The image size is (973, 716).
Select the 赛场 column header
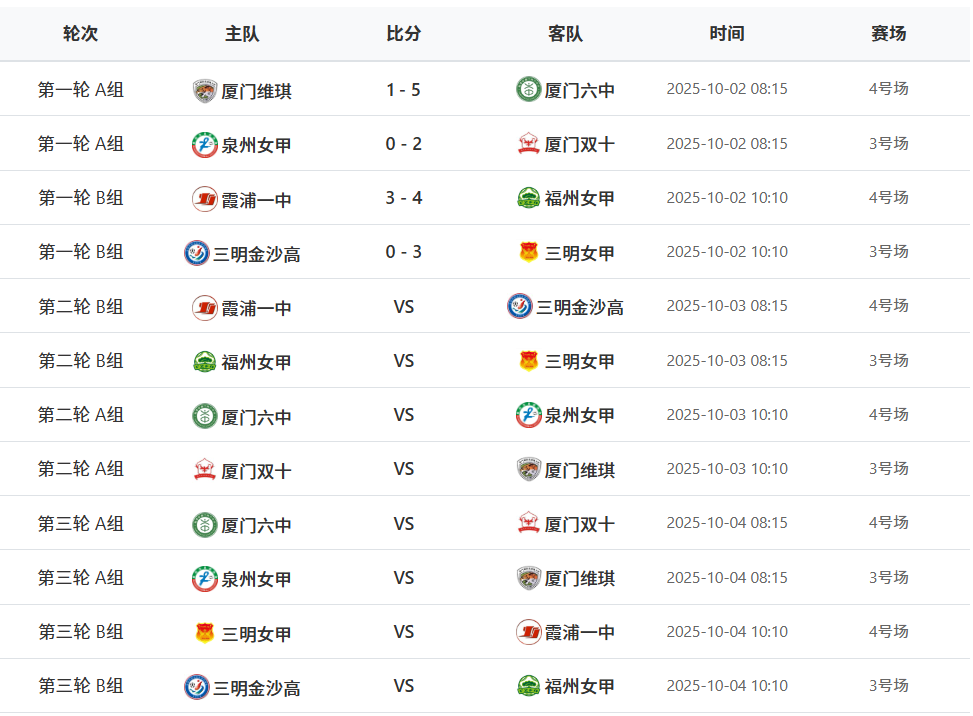pos(888,33)
